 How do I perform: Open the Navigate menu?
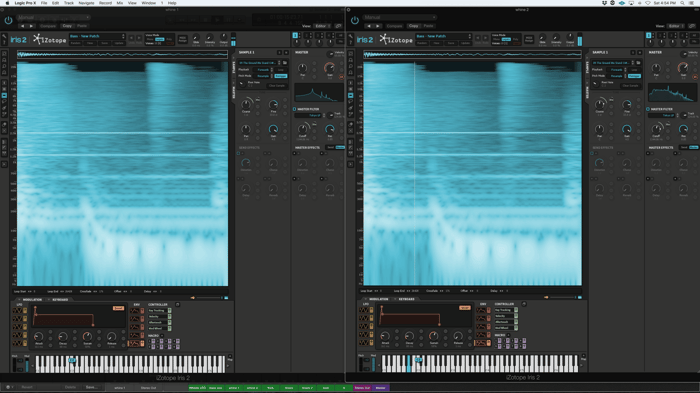pyautogui.click(x=86, y=3)
